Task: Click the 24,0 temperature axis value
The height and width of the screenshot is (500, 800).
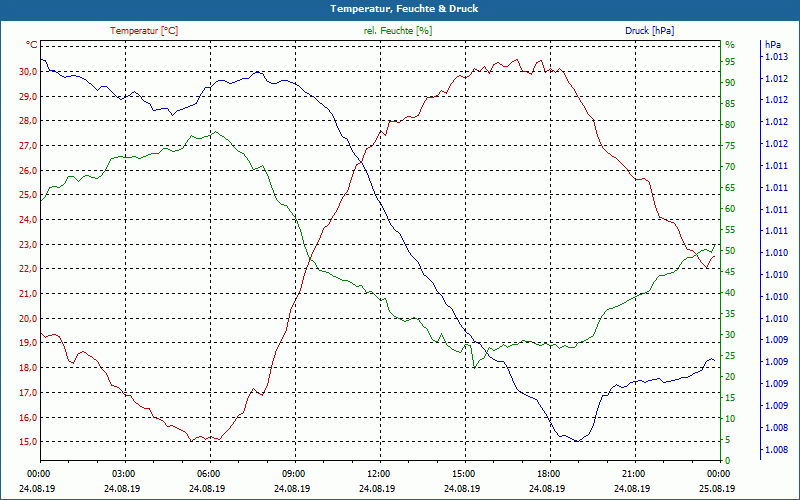Action: (x=28, y=220)
